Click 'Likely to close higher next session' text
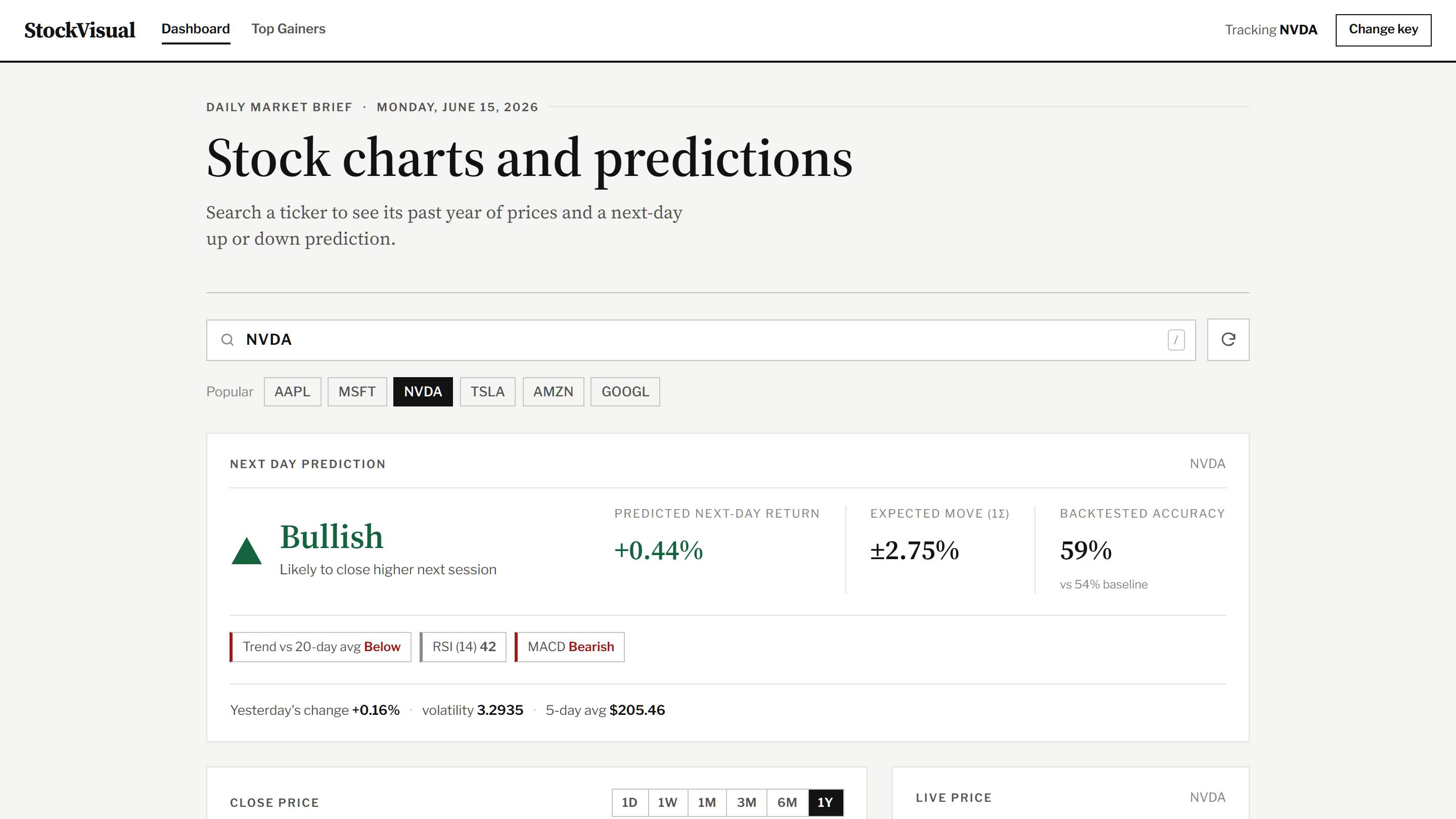Image resolution: width=1456 pixels, height=819 pixels. (388, 570)
